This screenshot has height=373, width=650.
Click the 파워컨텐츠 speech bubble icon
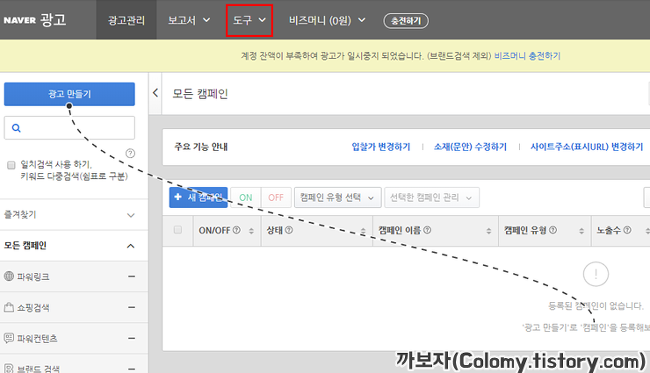click(9, 338)
